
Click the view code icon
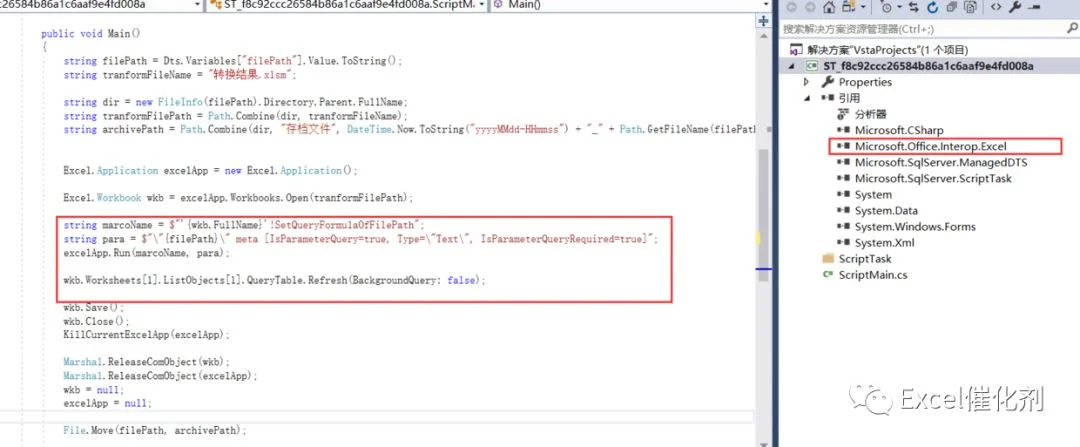(996, 8)
